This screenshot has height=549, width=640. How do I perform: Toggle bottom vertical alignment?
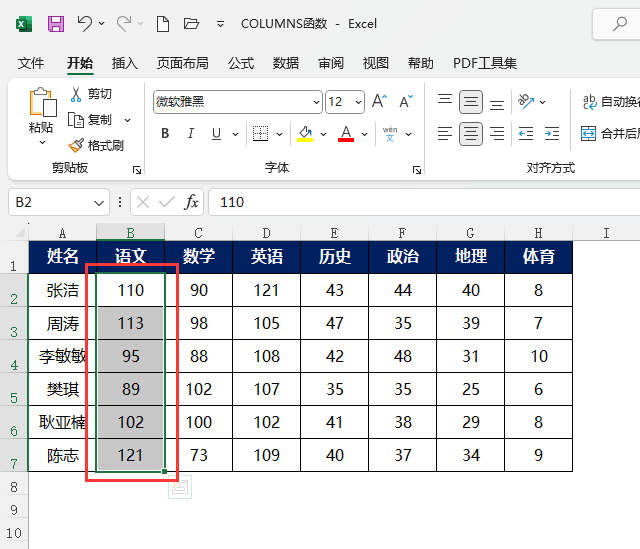pyautogui.click(x=497, y=104)
